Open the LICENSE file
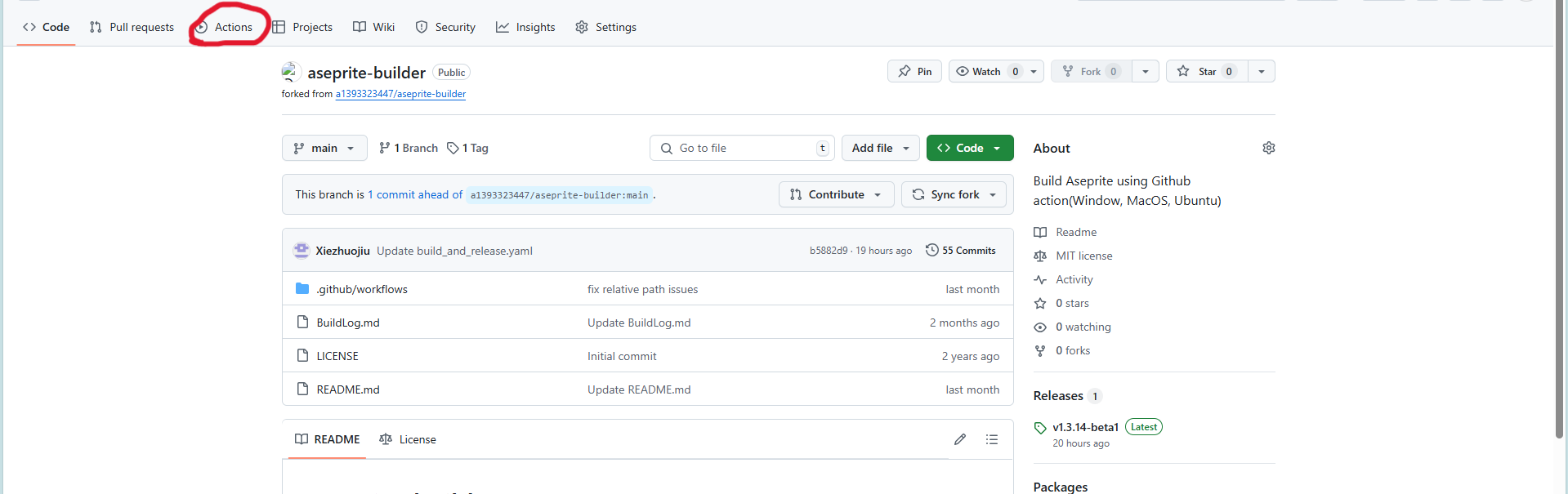Viewport: 1568px width, 494px height. tap(337, 356)
